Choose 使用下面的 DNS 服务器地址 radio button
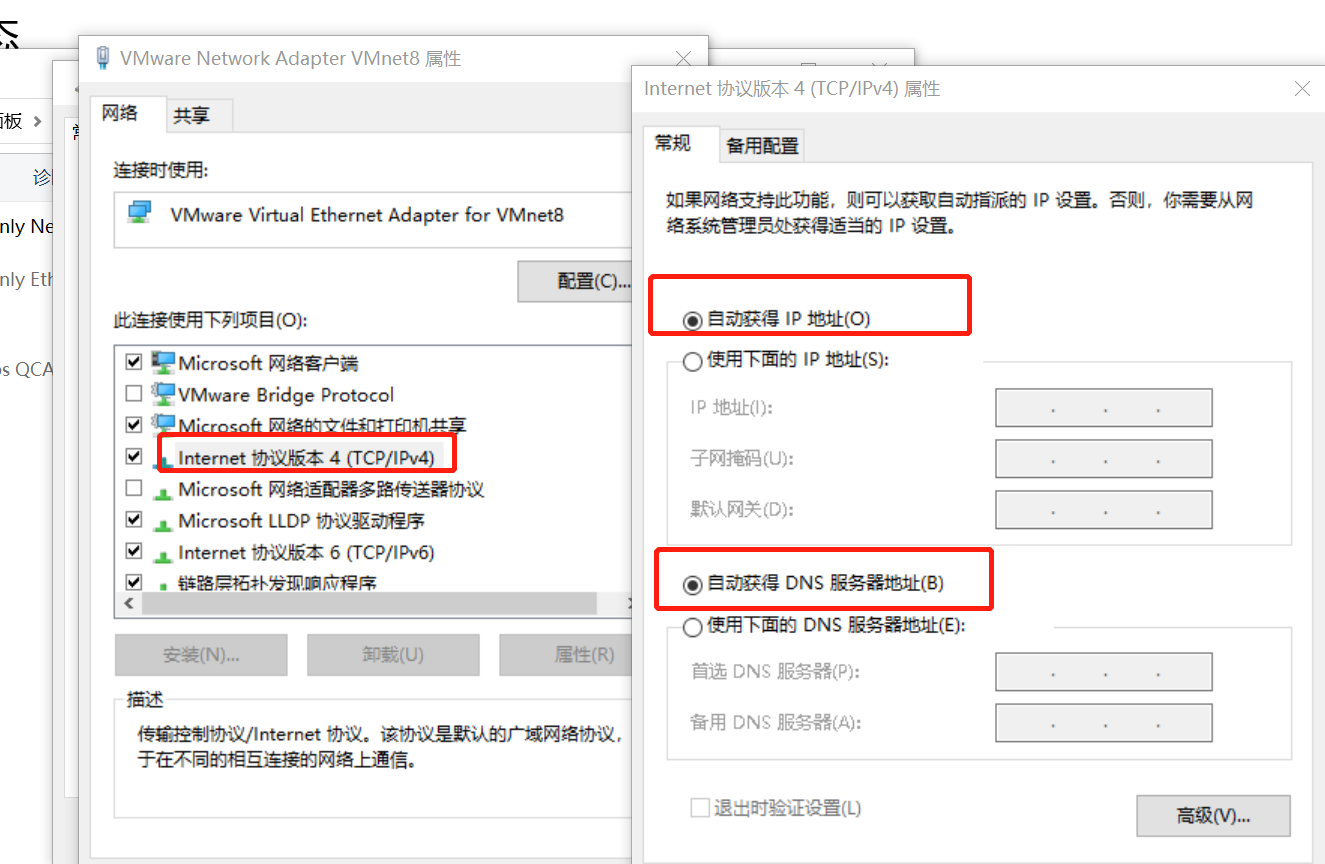Image resolution: width=1325 pixels, height=864 pixels. [x=691, y=627]
